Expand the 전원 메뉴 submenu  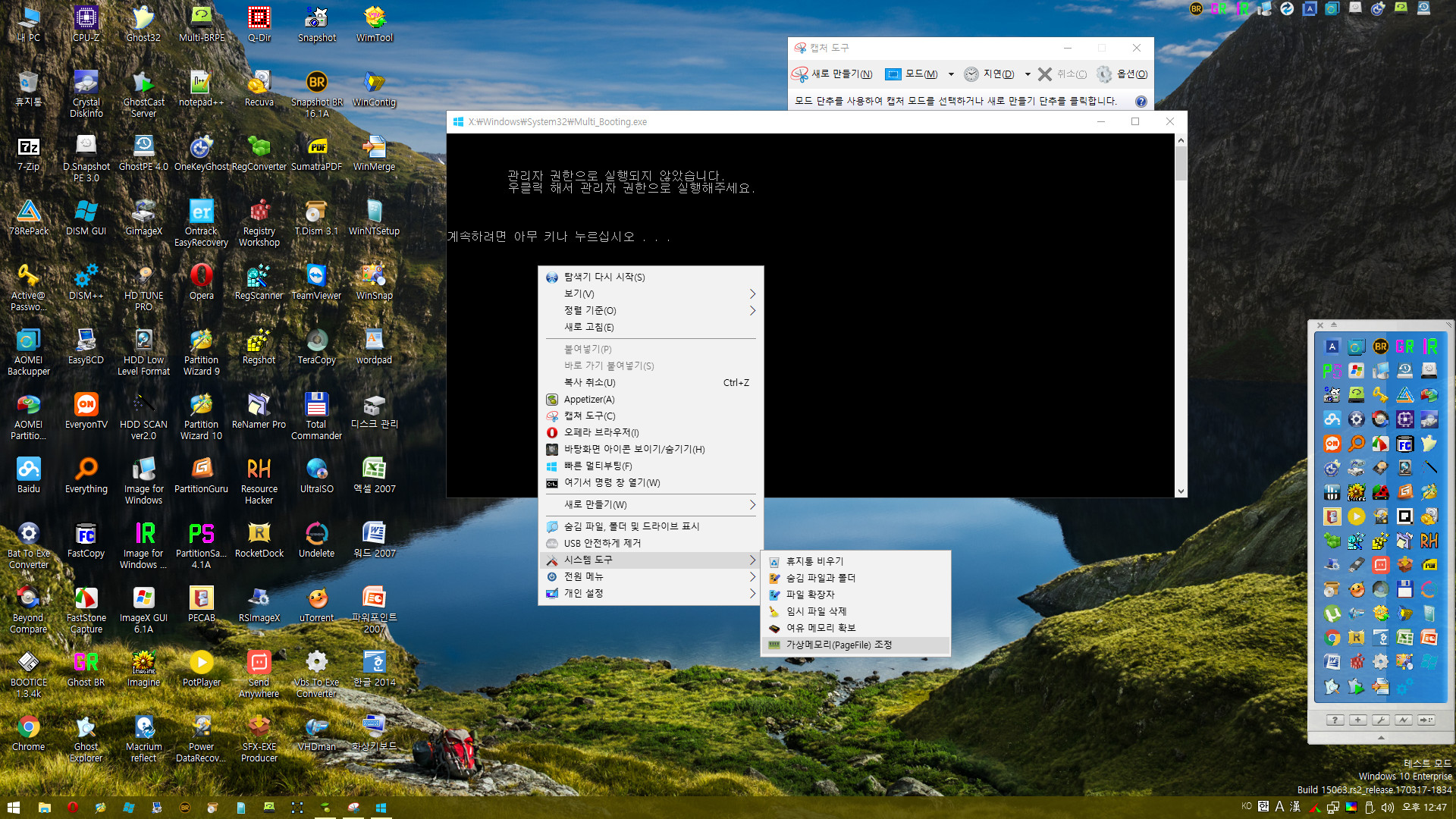tap(651, 576)
